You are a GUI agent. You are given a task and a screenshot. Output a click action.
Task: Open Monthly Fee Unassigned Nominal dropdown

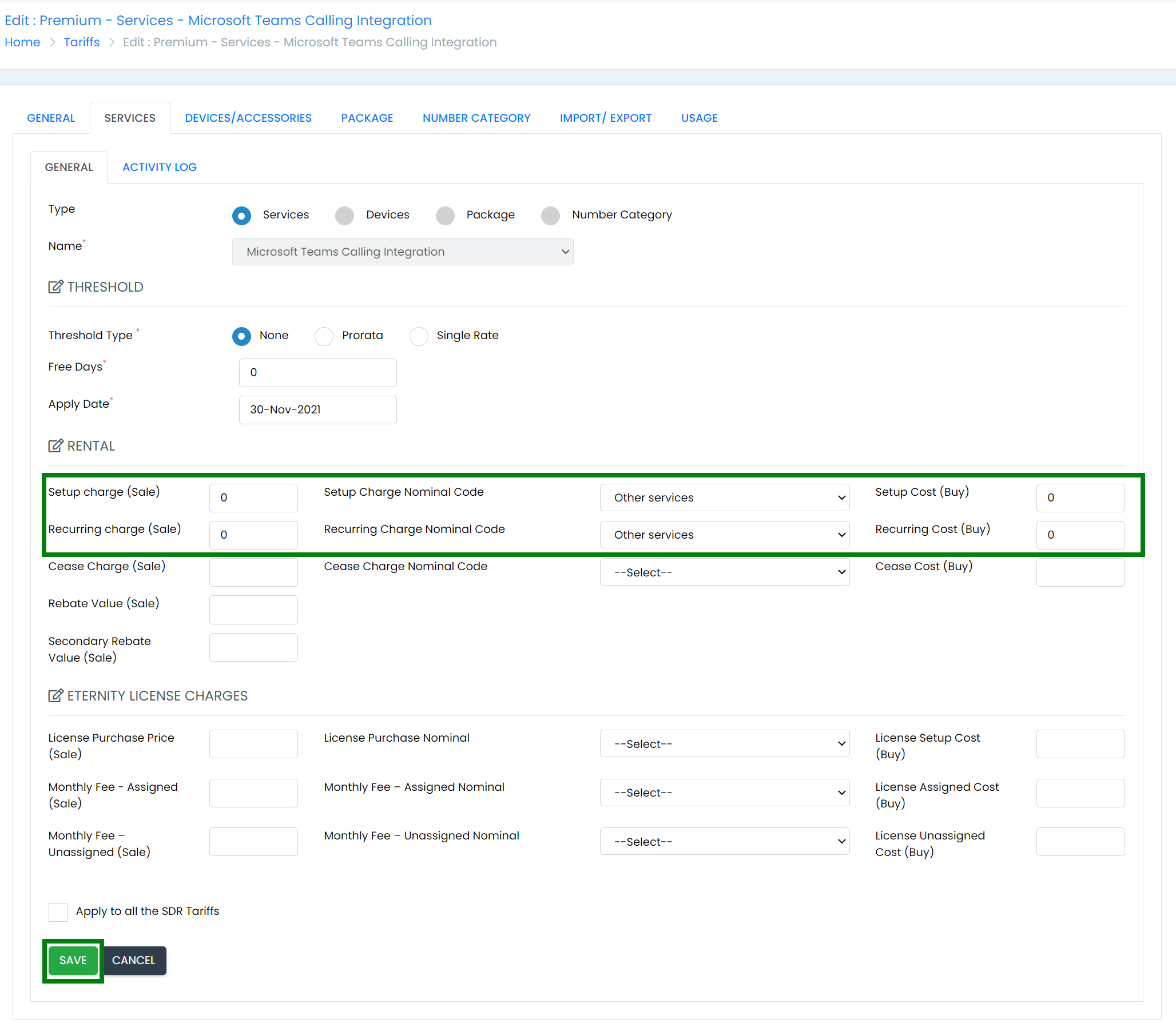725,842
